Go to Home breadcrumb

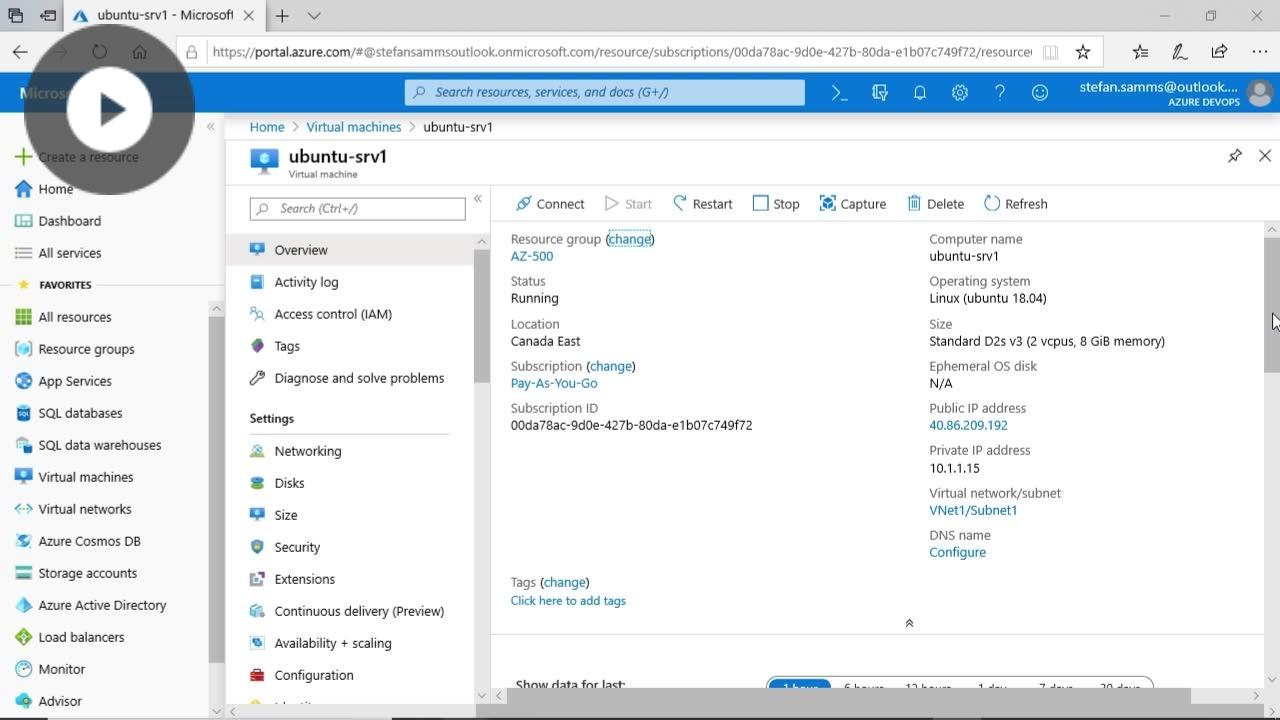point(267,127)
